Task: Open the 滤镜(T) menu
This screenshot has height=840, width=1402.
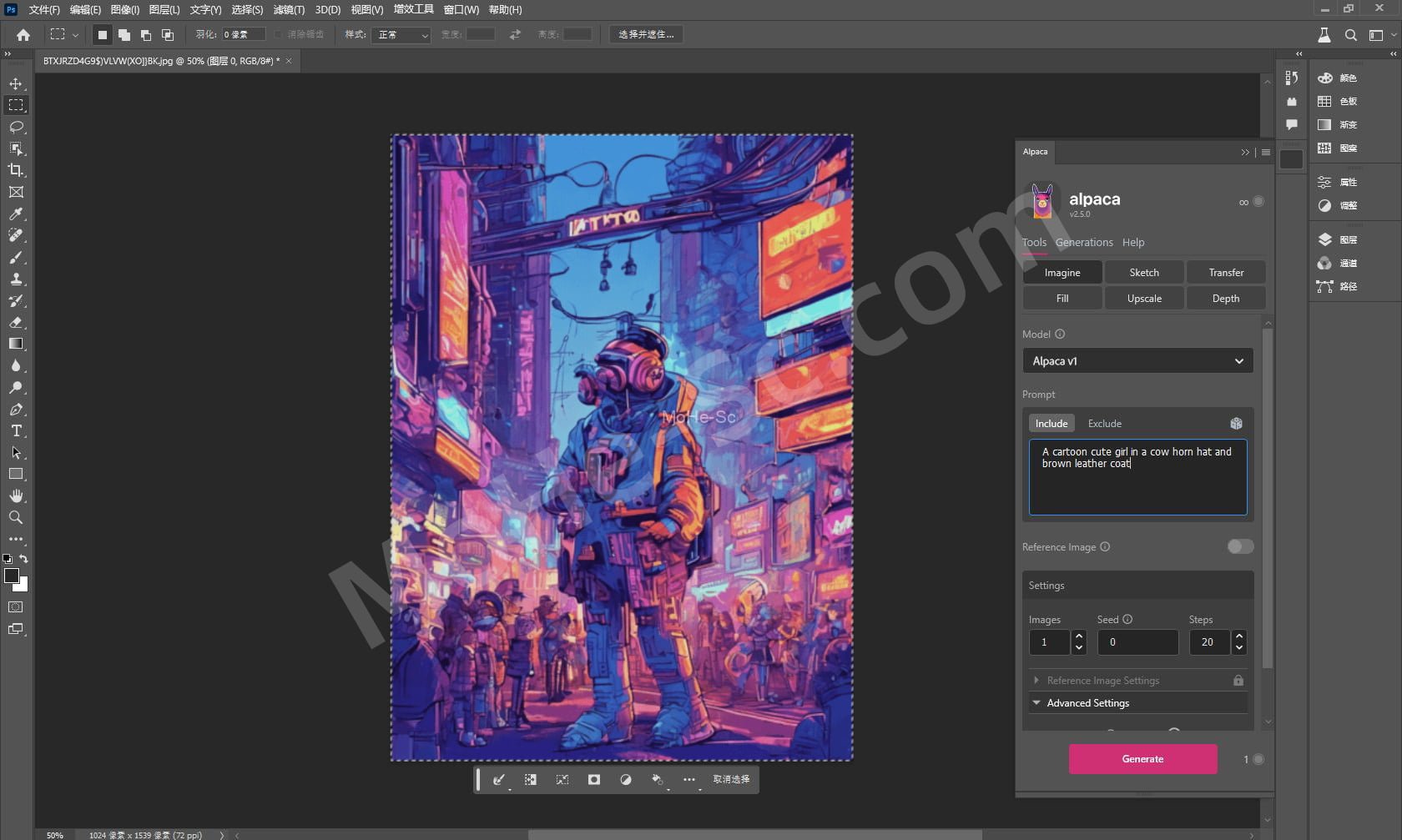Action: (289, 10)
